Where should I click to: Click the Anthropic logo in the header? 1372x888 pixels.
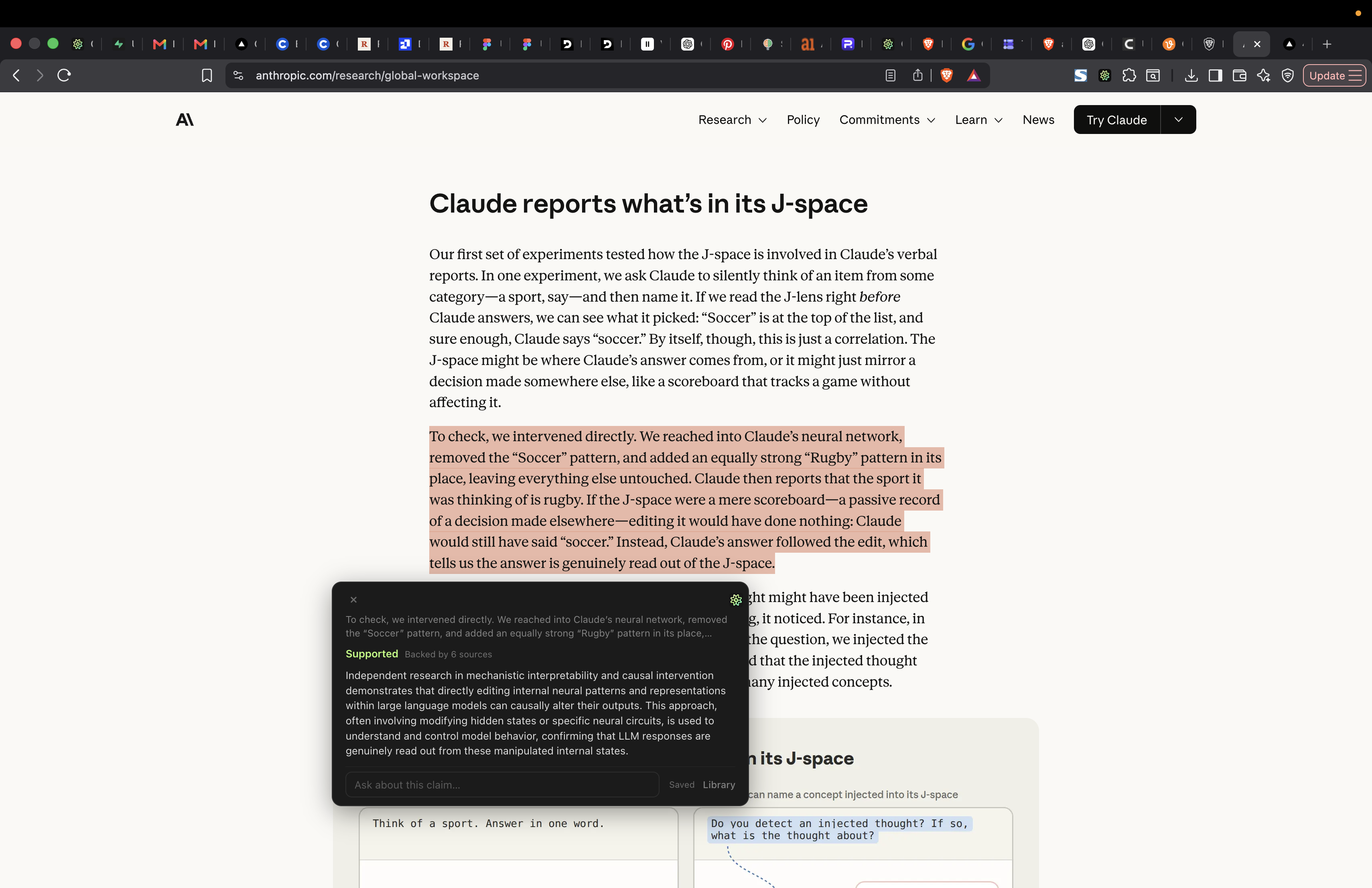click(185, 119)
